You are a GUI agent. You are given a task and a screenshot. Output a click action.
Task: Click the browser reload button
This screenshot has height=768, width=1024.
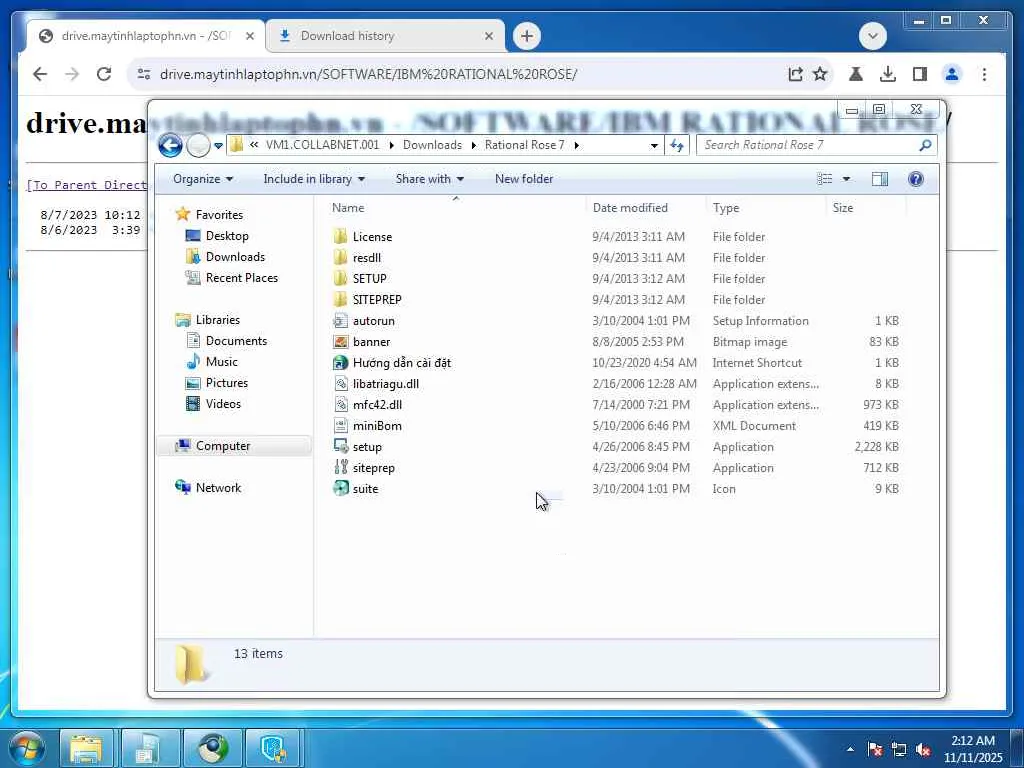[104, 74]
